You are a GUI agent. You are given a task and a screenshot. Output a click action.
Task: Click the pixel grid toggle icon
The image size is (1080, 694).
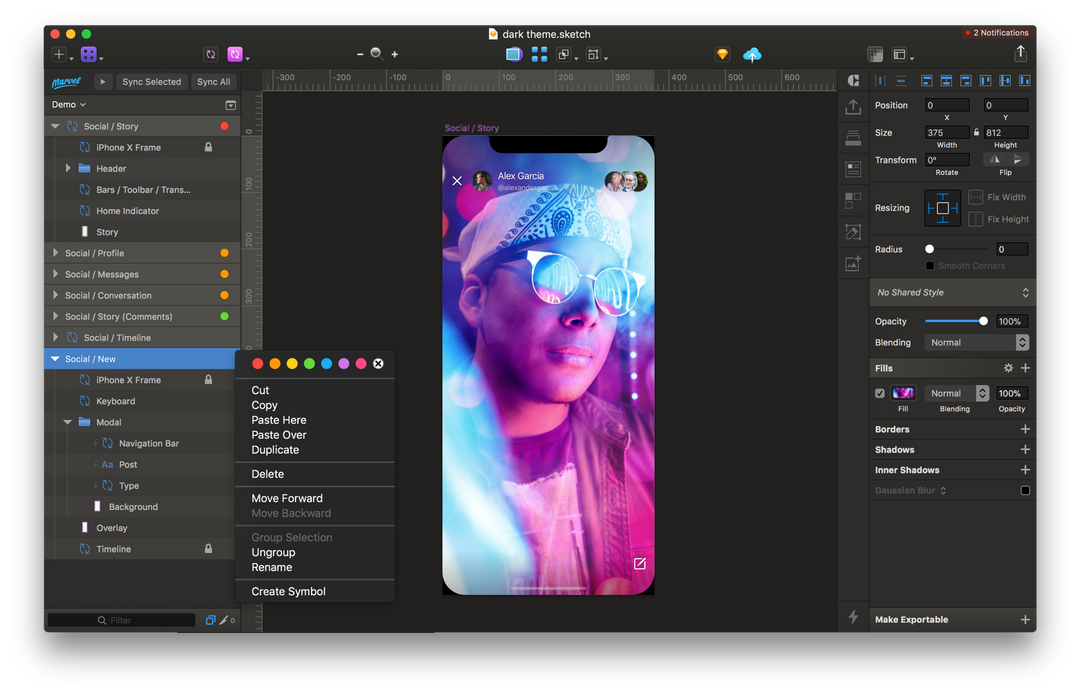[875, 55]
